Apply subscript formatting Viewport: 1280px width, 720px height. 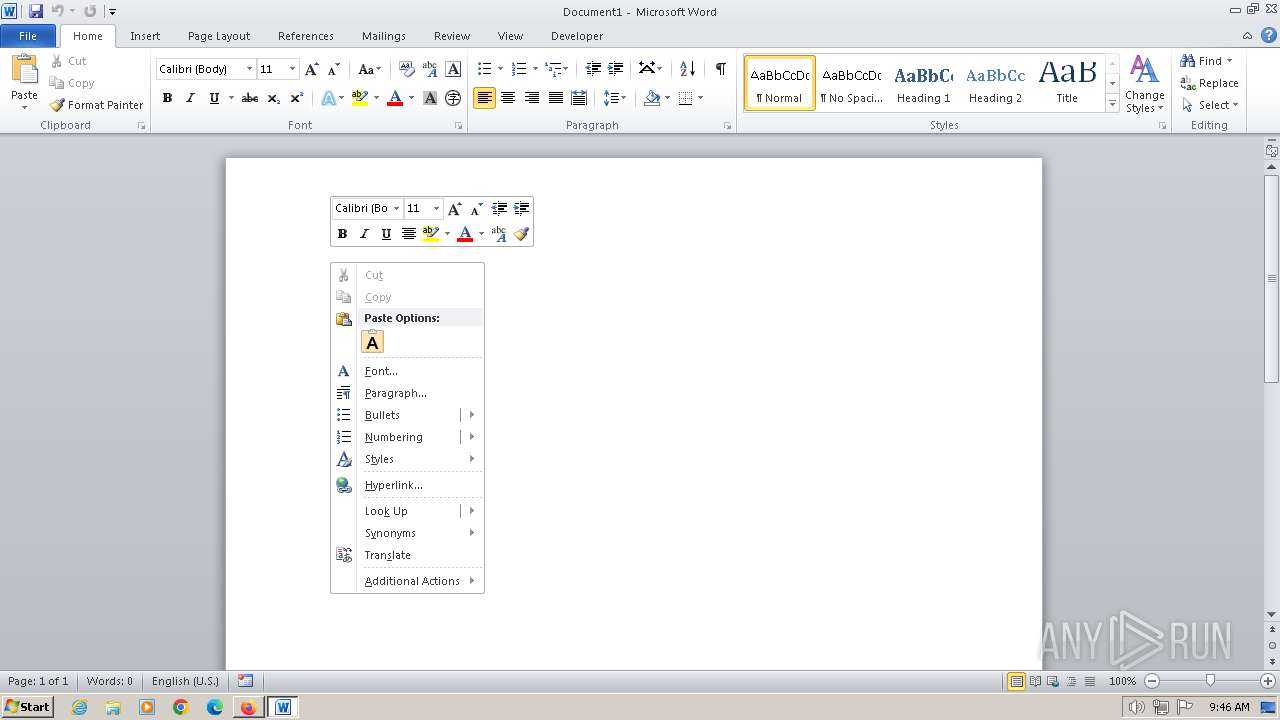pos(274,98)
